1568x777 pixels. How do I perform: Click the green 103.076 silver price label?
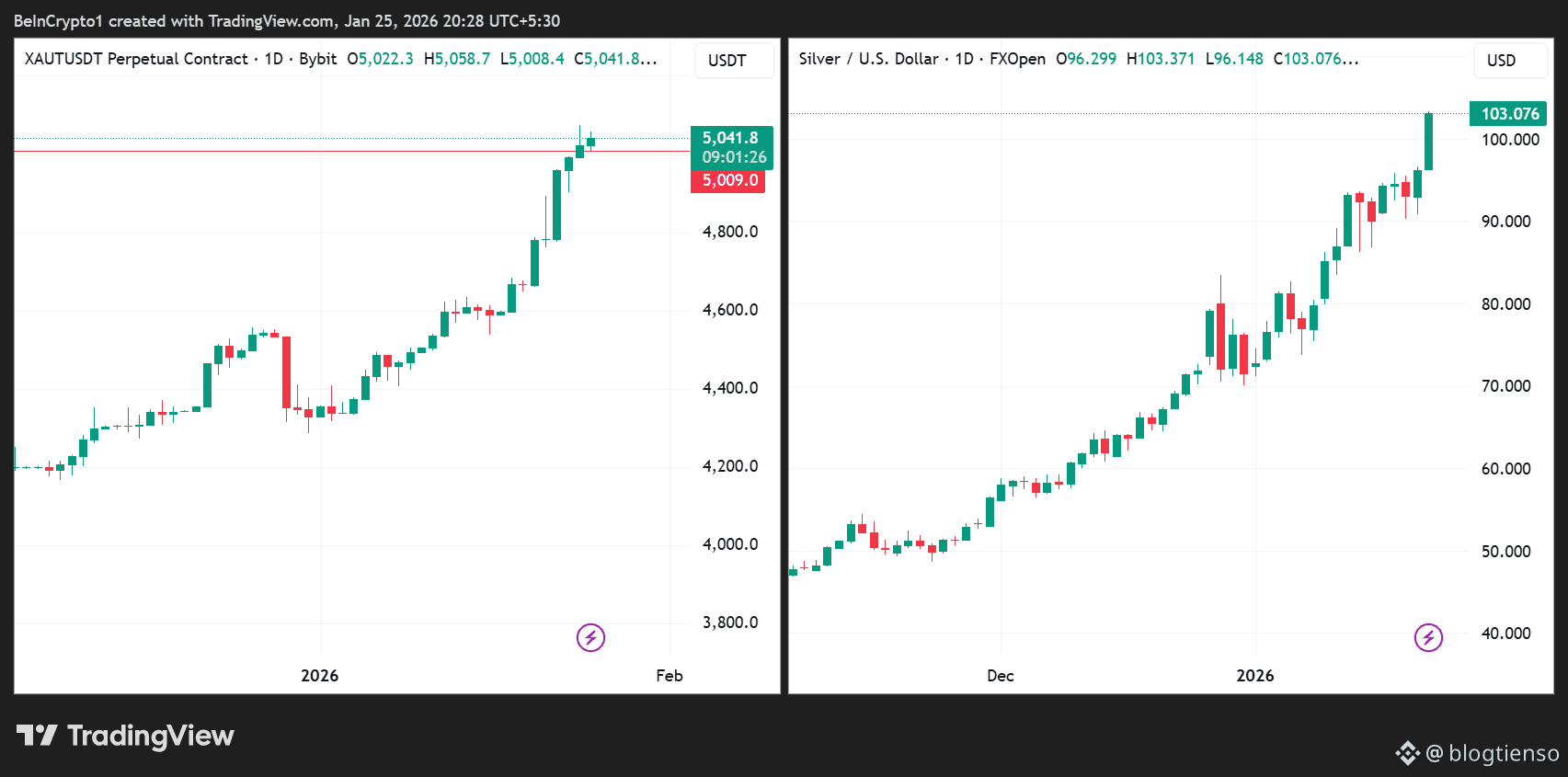click(1509, 114)
